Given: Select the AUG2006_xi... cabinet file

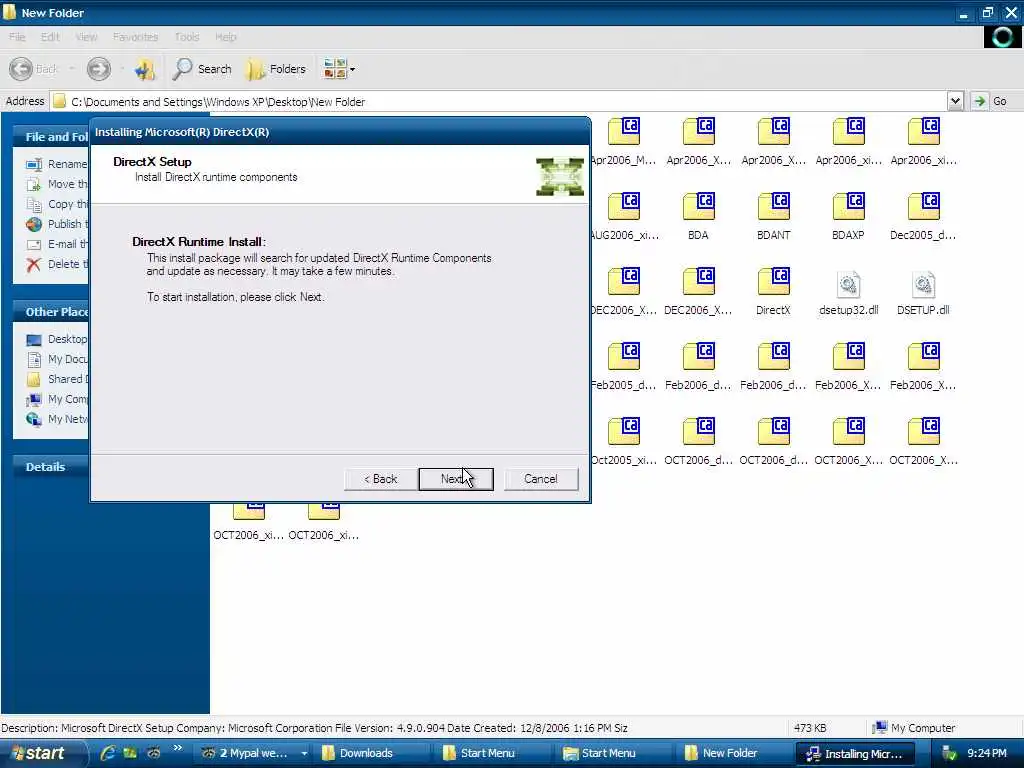Looking at the screenshot, I should coord(623,217).
